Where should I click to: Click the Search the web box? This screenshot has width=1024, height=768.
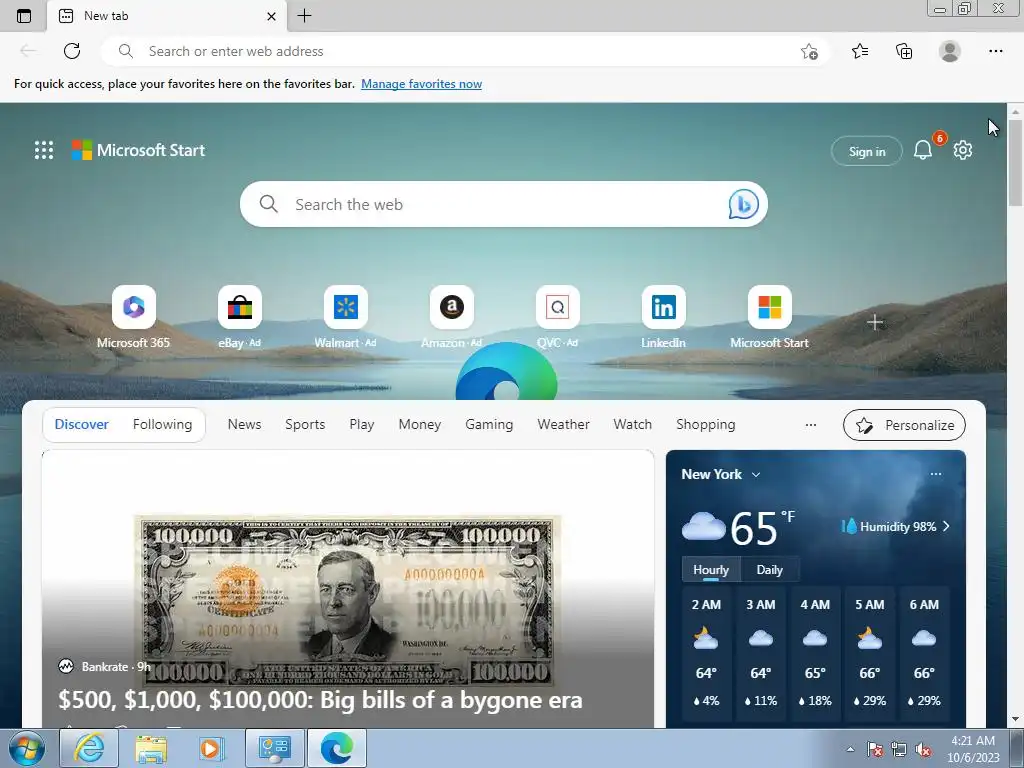pos(504,204)
